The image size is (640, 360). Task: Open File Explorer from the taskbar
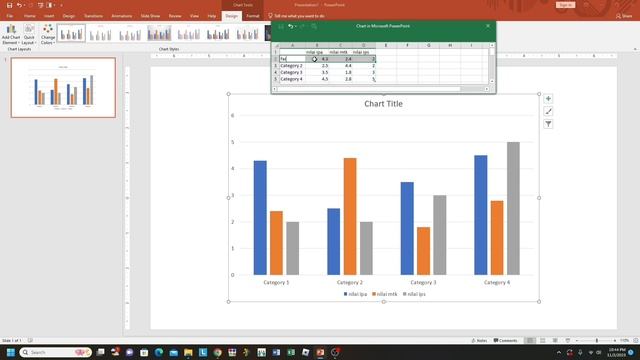point(188,352)
